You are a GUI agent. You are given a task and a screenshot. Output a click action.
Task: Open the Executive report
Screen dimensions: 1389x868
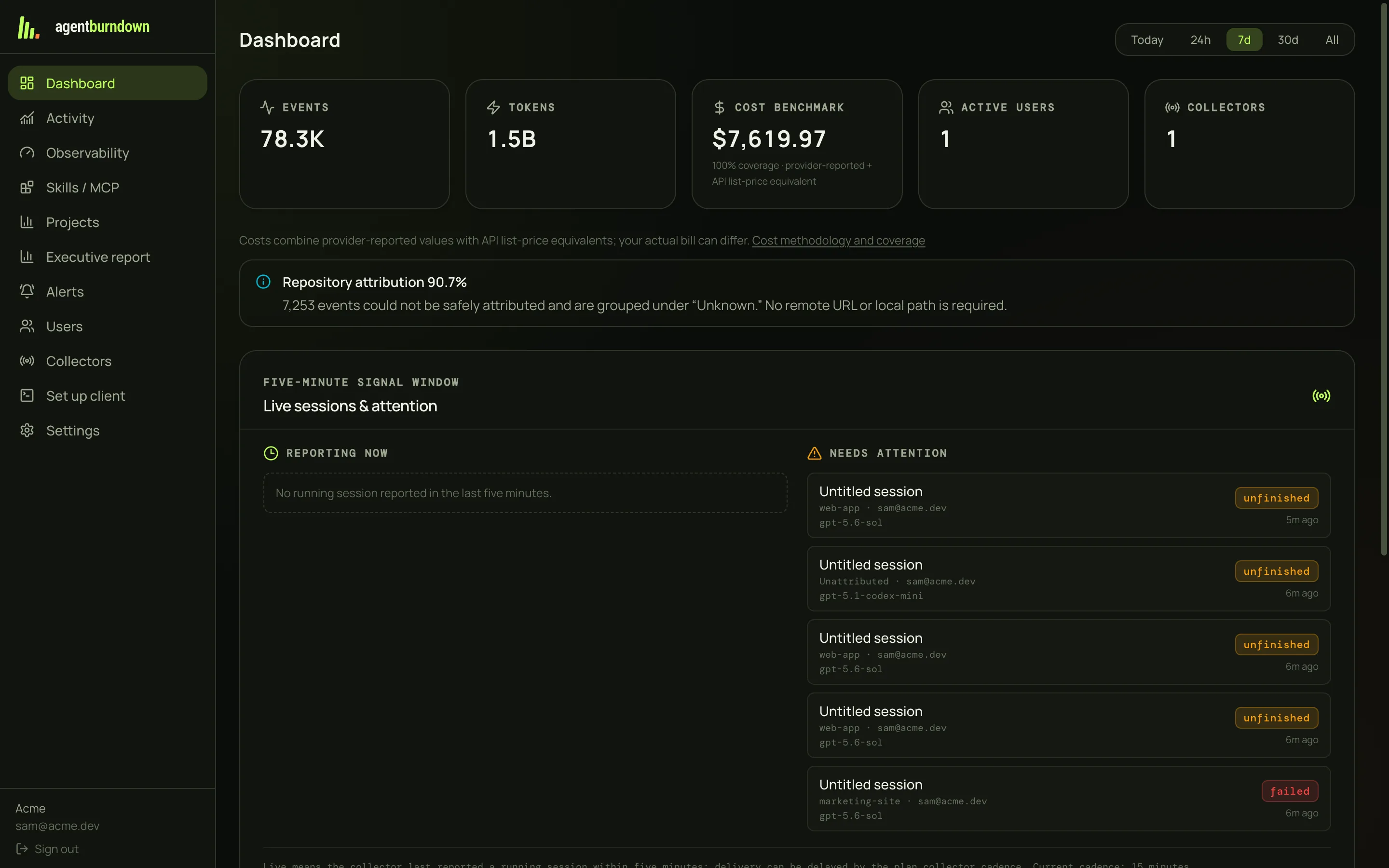coord(108,257)
